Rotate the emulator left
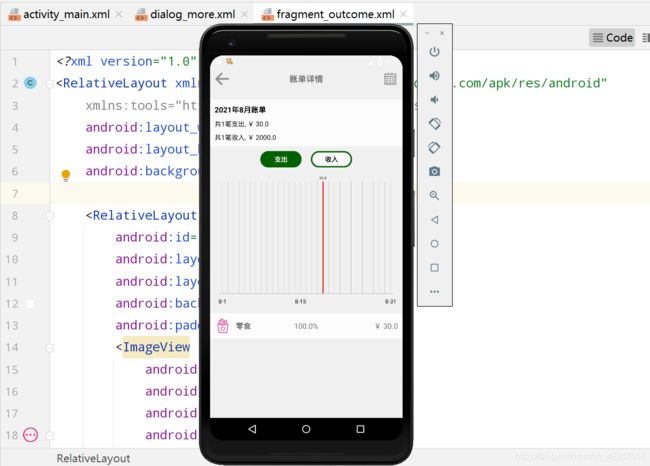The height and width of the screenshot is (466, 650). (434, 124)
